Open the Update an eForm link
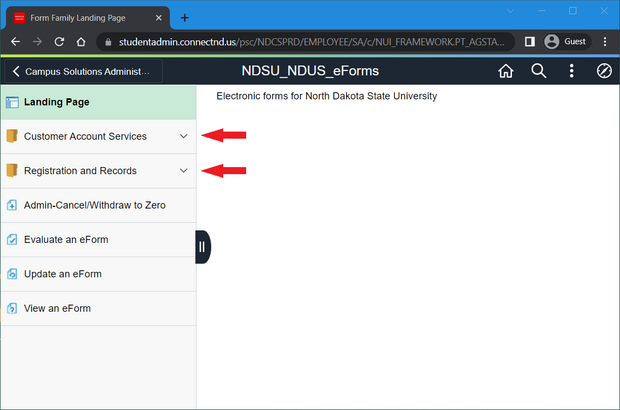 click(x=63, y=274)
